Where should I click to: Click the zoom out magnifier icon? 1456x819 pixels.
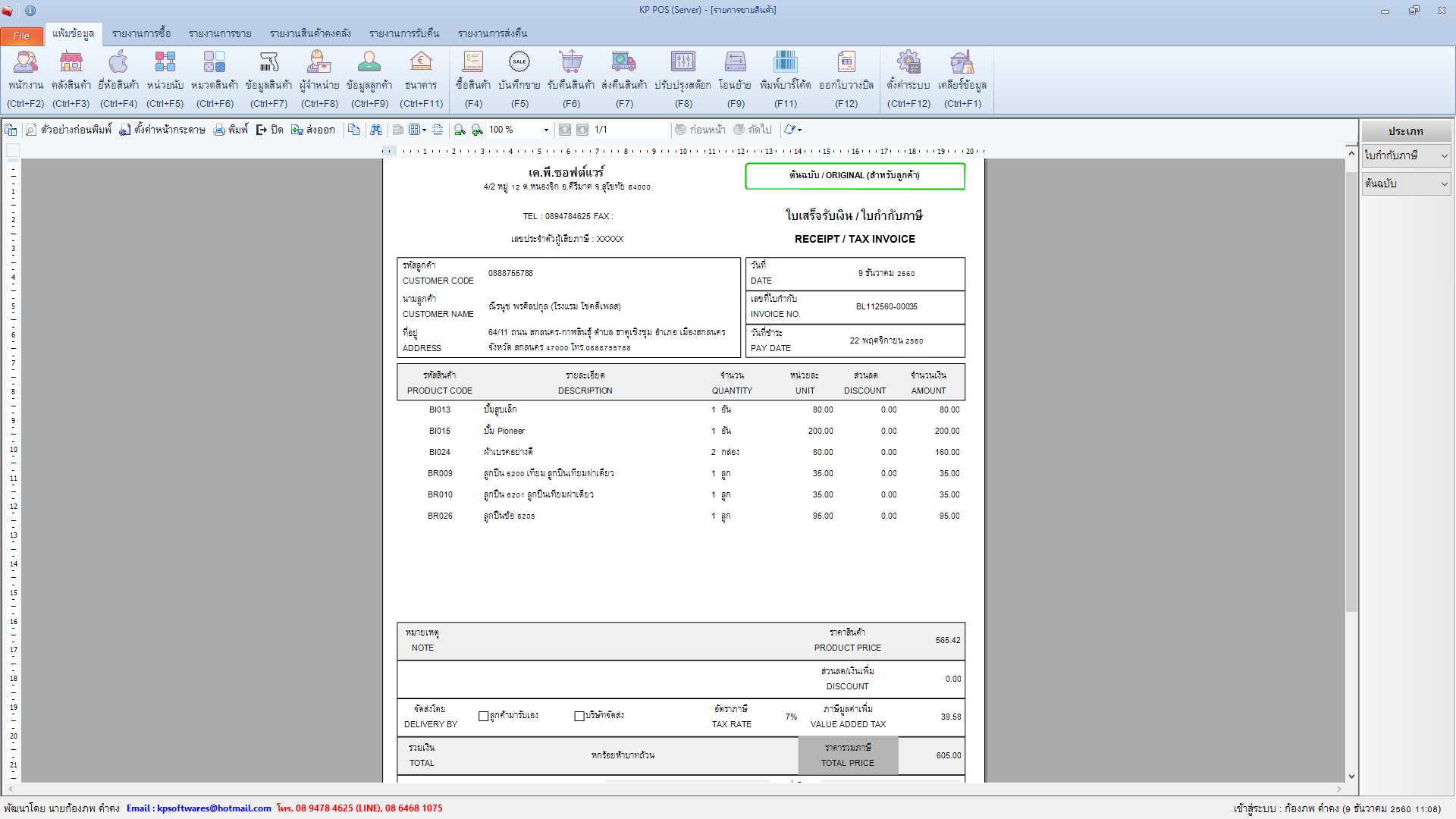click(460, 130)
